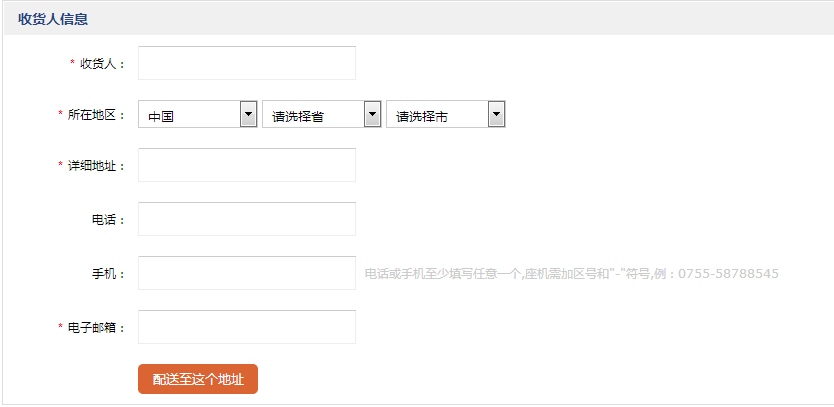Click the 电话 label text
The height and width of the screenshot is (407, 834).
[x=107, y=220]
